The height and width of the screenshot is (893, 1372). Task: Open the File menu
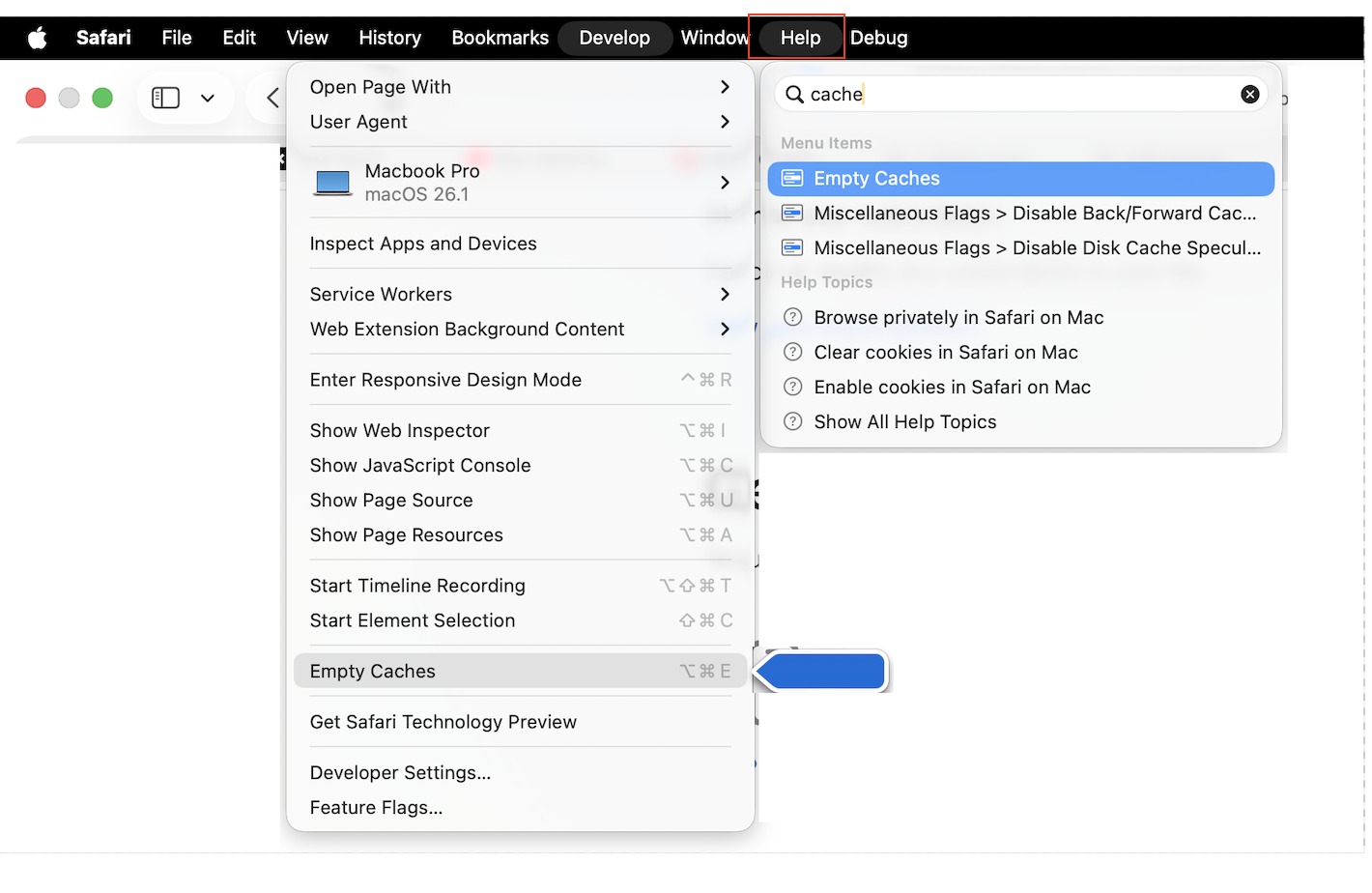177,38
